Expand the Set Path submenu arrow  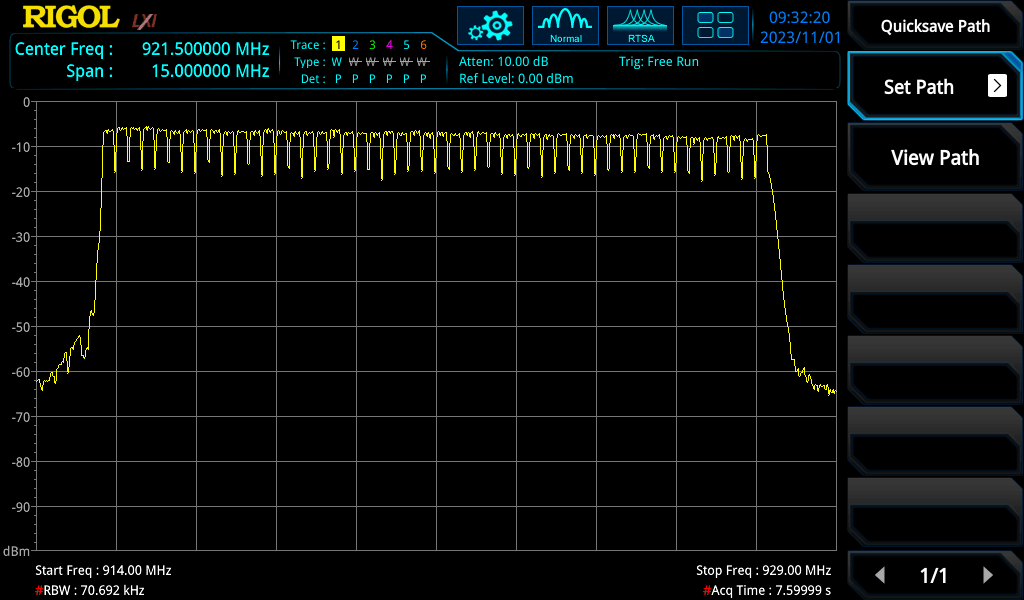click(x=997, y=86)
